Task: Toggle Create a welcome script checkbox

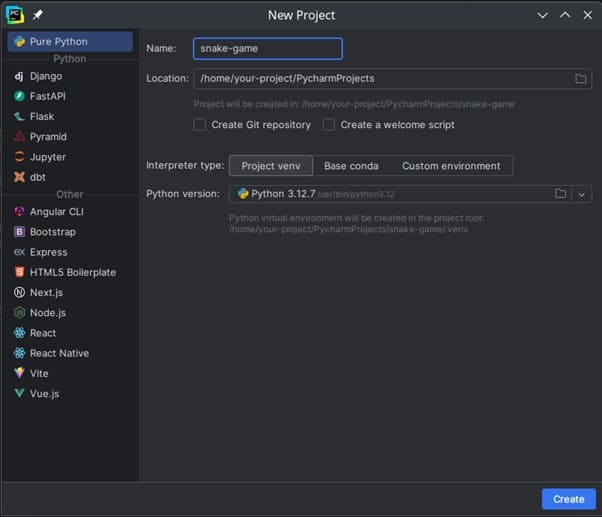Action: click(329, 125)
